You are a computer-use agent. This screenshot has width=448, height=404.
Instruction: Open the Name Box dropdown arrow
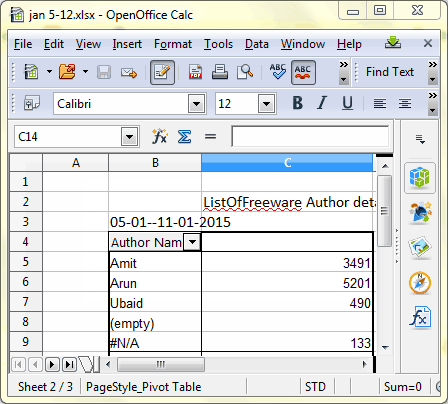130,137
